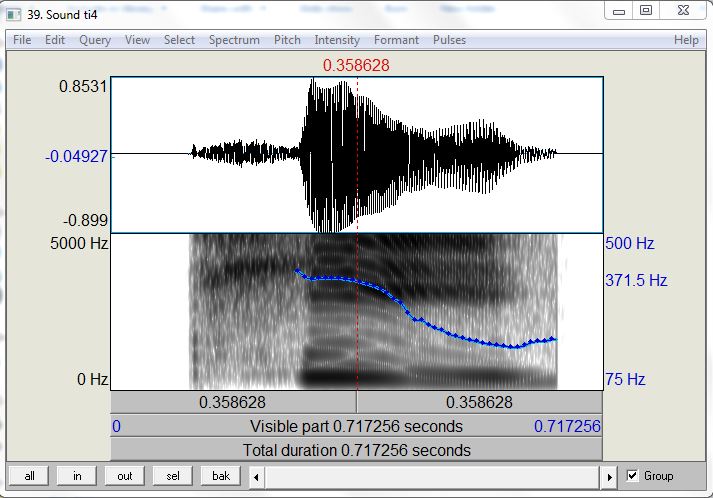Open the File menu
713x498 pixels.
[22, 40]
